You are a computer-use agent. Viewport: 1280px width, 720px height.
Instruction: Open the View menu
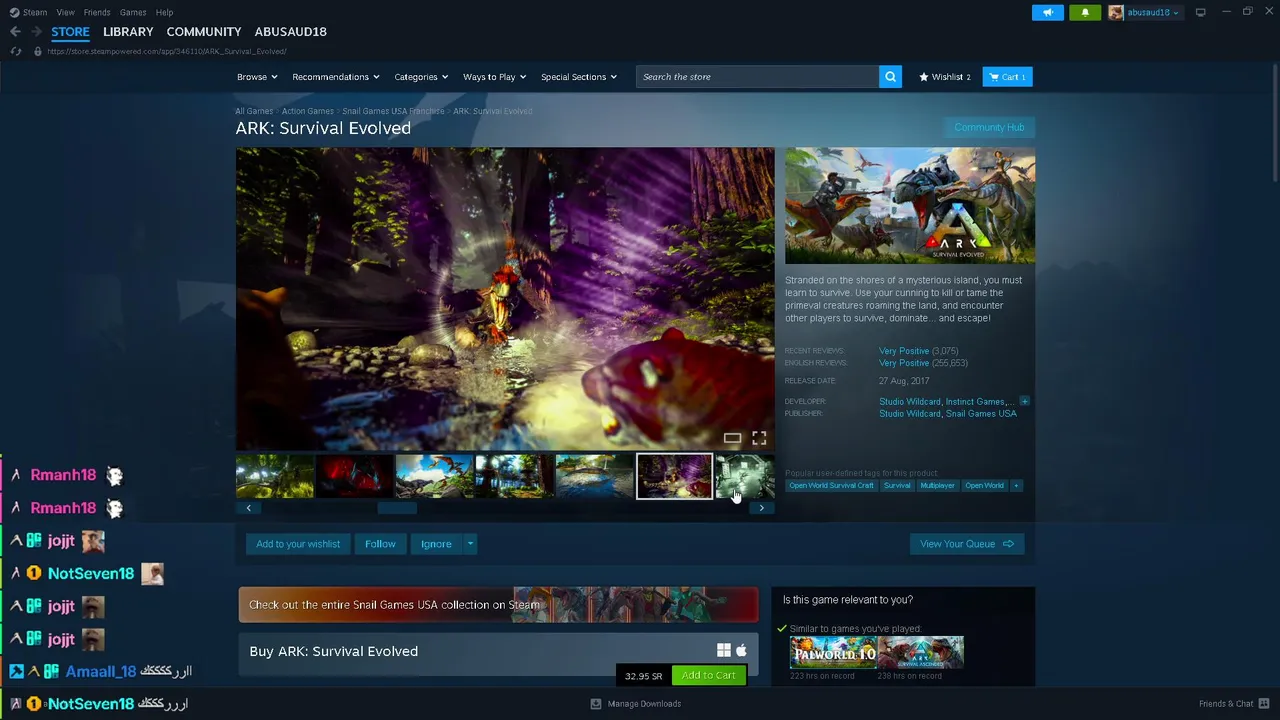pos(66,12)
